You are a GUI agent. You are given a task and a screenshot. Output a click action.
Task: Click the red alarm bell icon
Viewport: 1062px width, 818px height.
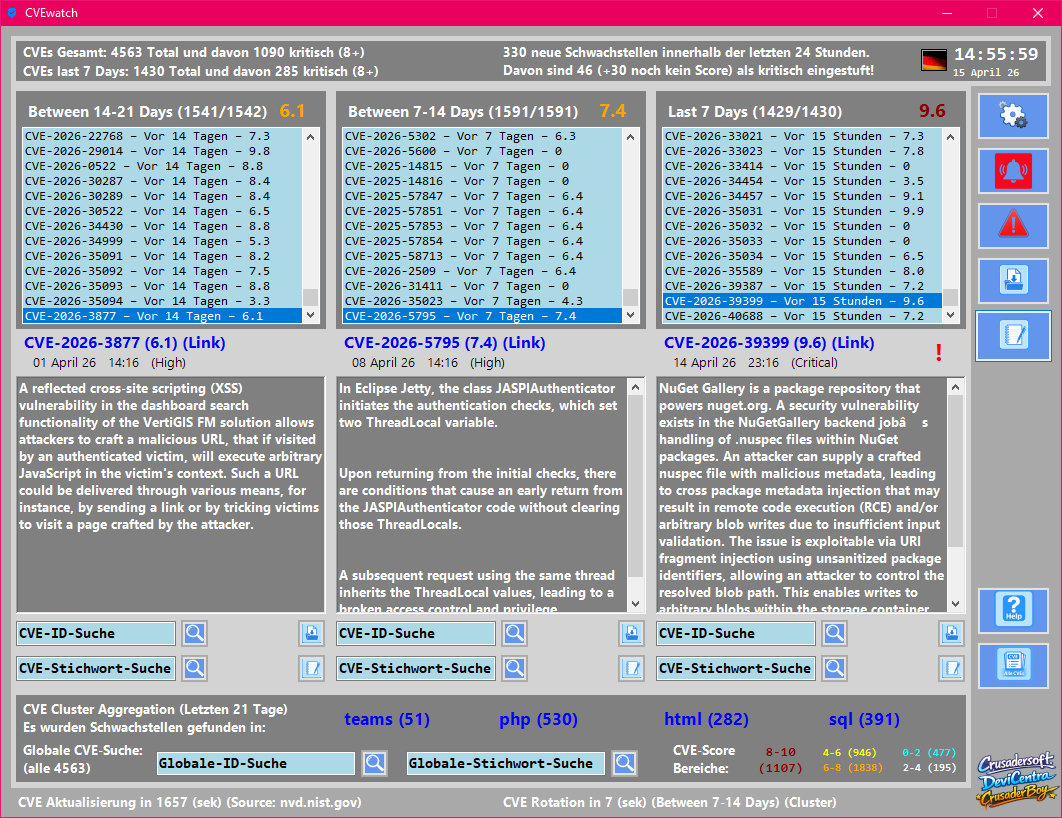1013,171
